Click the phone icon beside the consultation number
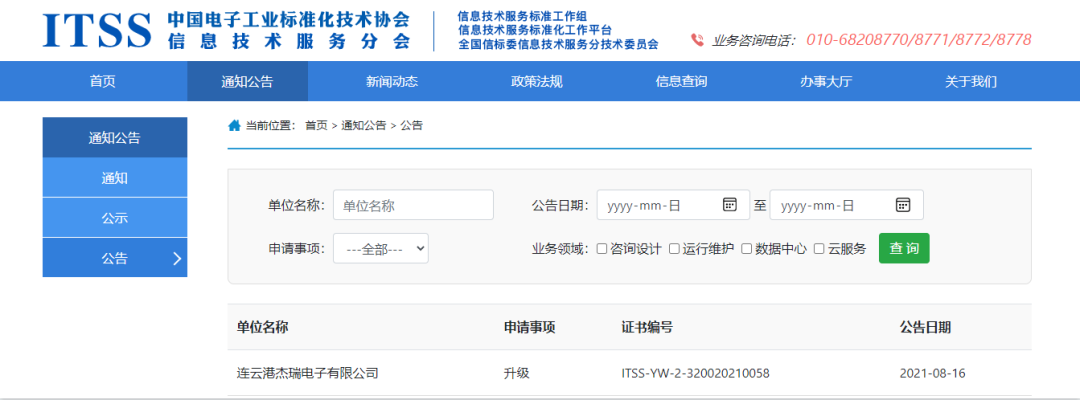The image size is (1080, 400). 697,41
